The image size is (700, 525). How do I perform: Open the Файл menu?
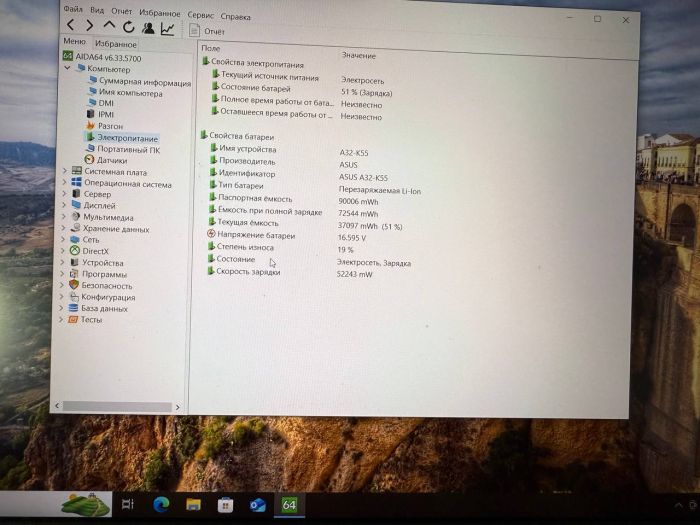[x=73, y=9]
